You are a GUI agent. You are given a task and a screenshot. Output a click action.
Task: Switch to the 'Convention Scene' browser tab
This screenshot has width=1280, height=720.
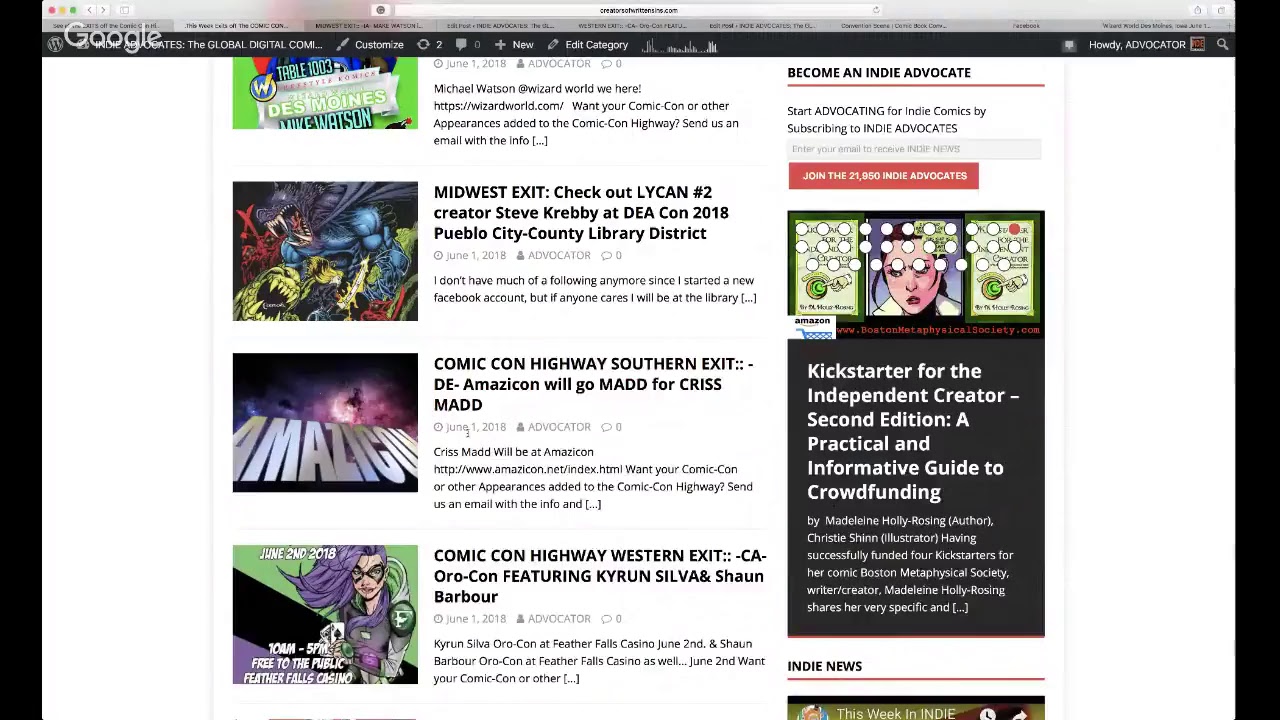[x=894, y=26]
